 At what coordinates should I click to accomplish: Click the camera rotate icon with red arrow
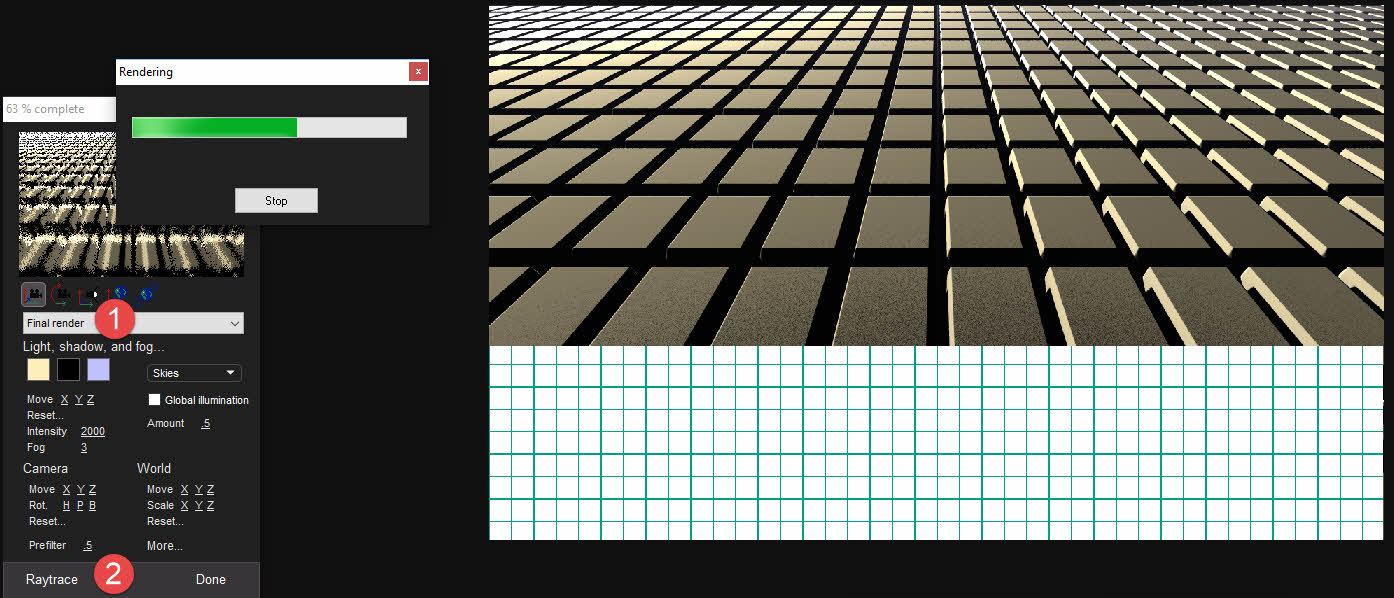[61, 295]
